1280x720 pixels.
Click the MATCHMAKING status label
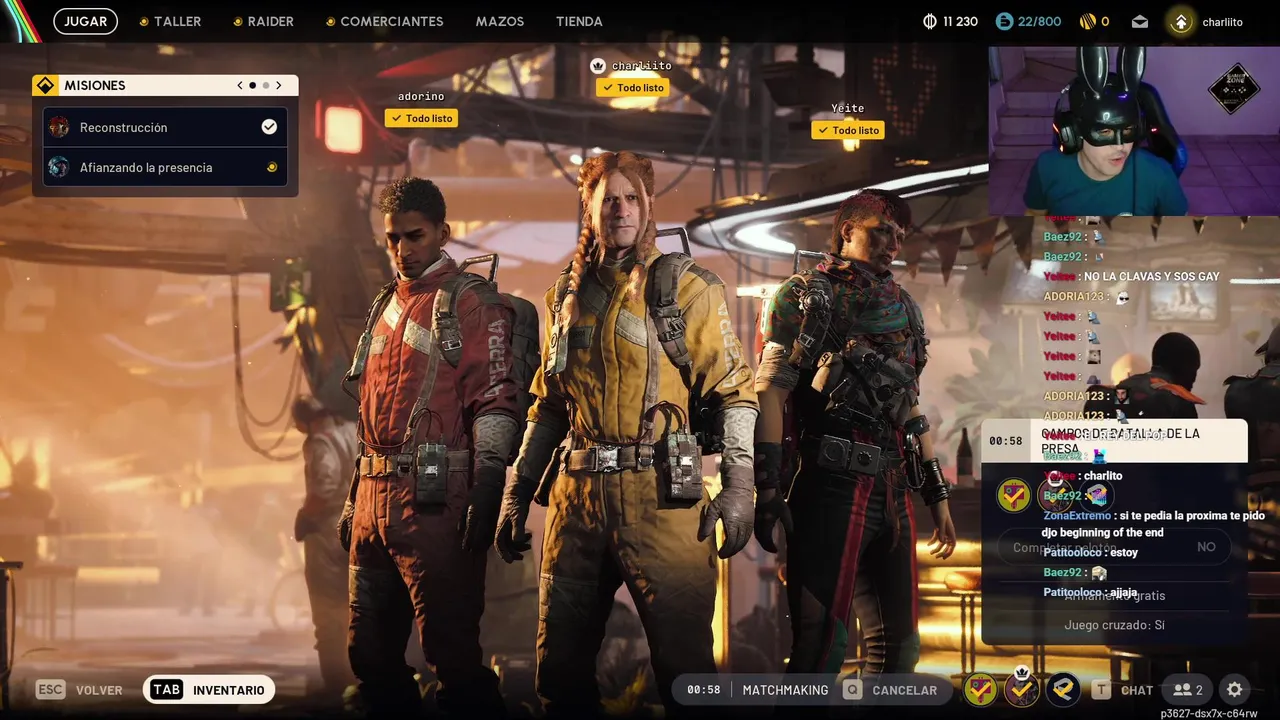pyautogui.click(x=785, y=690)
